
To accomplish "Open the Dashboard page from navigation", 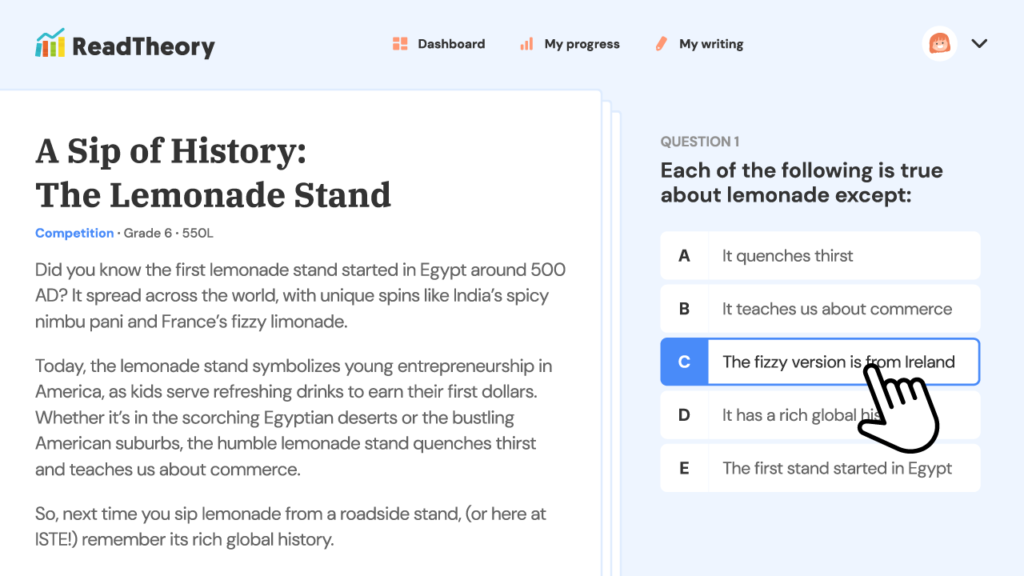I will [451, 43].
